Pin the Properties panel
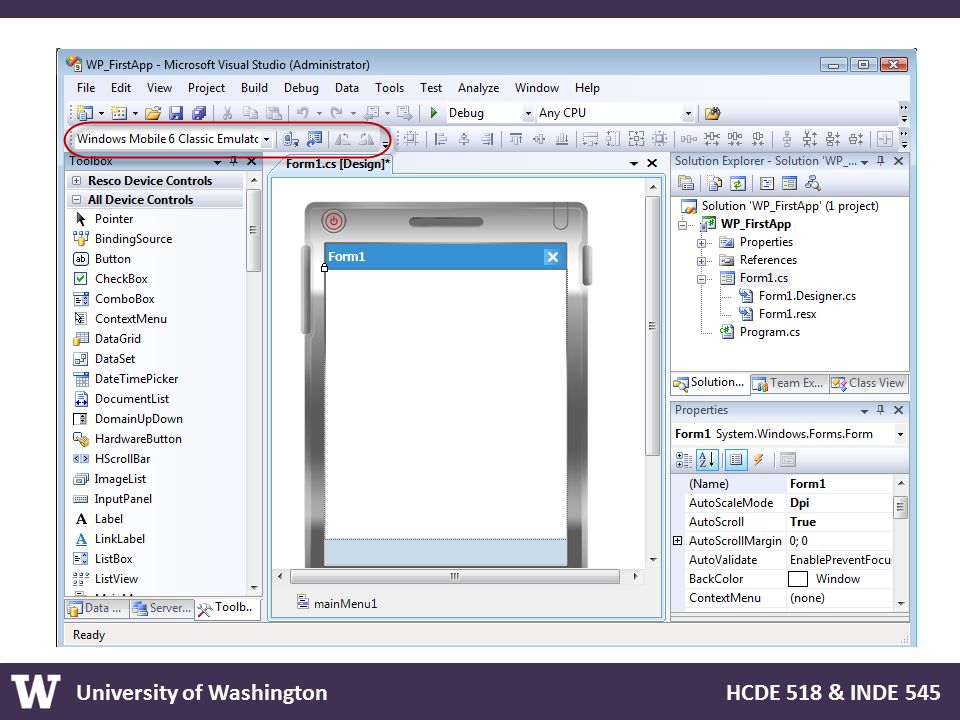This screenshot has width=960, height=720. 880,410
